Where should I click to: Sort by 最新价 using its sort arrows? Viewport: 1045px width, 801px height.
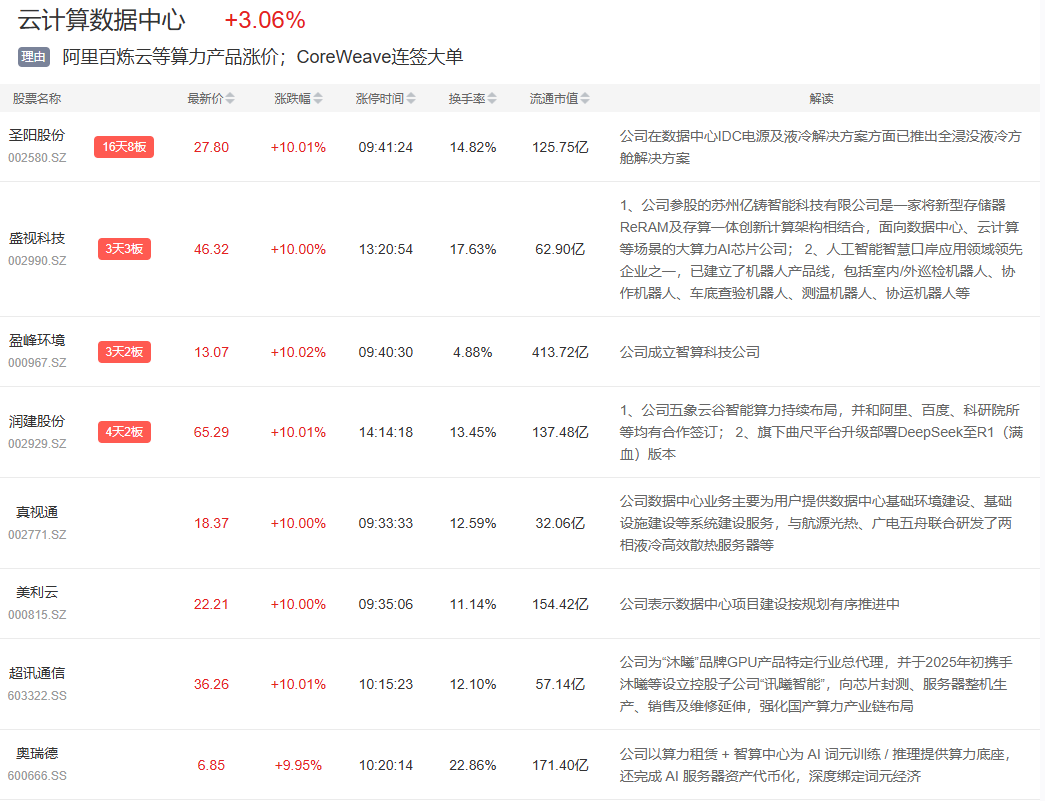pos(230,99)
